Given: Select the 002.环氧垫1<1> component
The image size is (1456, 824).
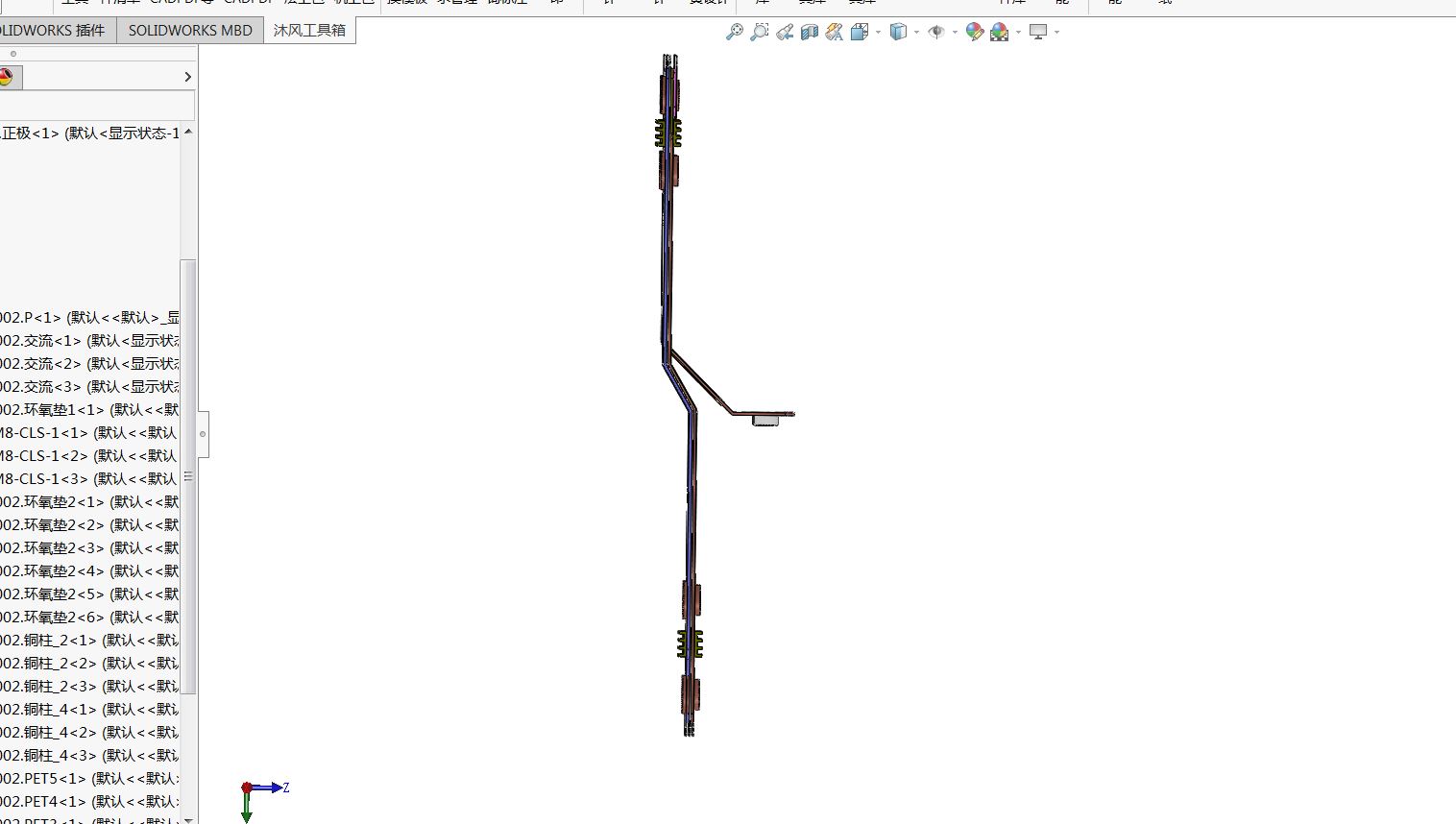Looking at the screenshot, I should 90,409.
